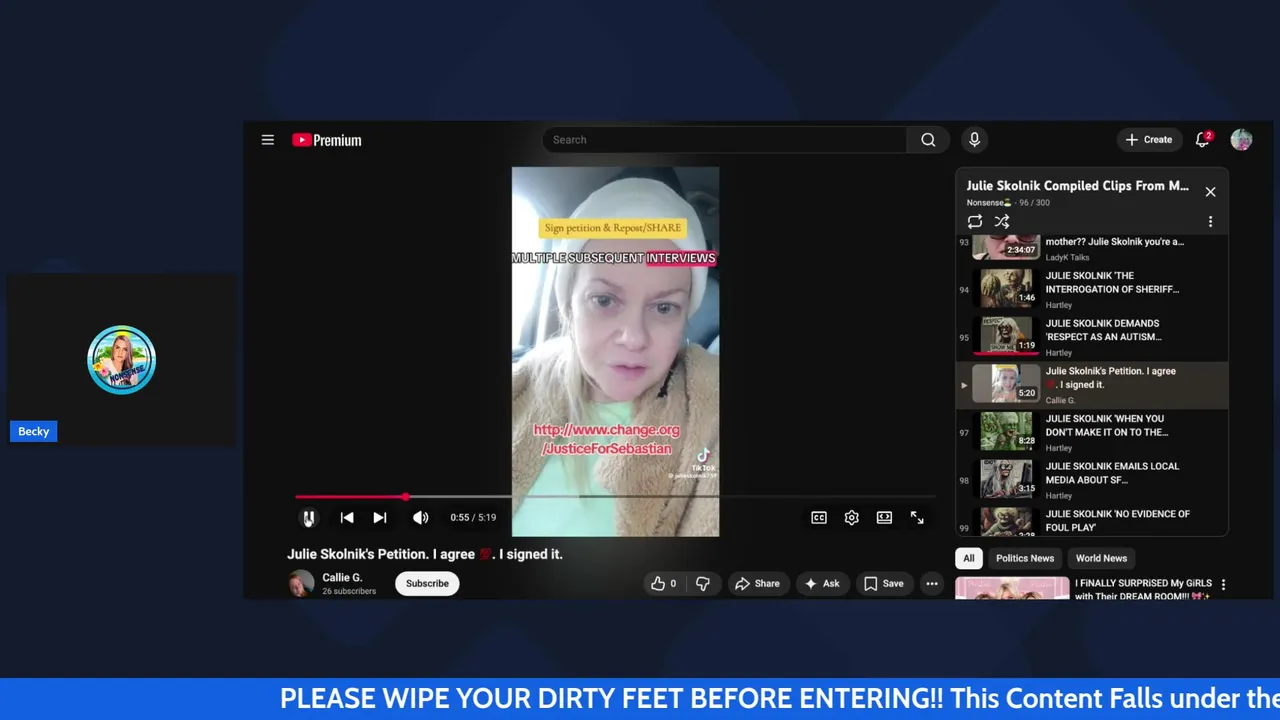
Task: Play 'NO EVIDENCE OF FOUL PLAY' video
Action: (x=1091, y=520)
